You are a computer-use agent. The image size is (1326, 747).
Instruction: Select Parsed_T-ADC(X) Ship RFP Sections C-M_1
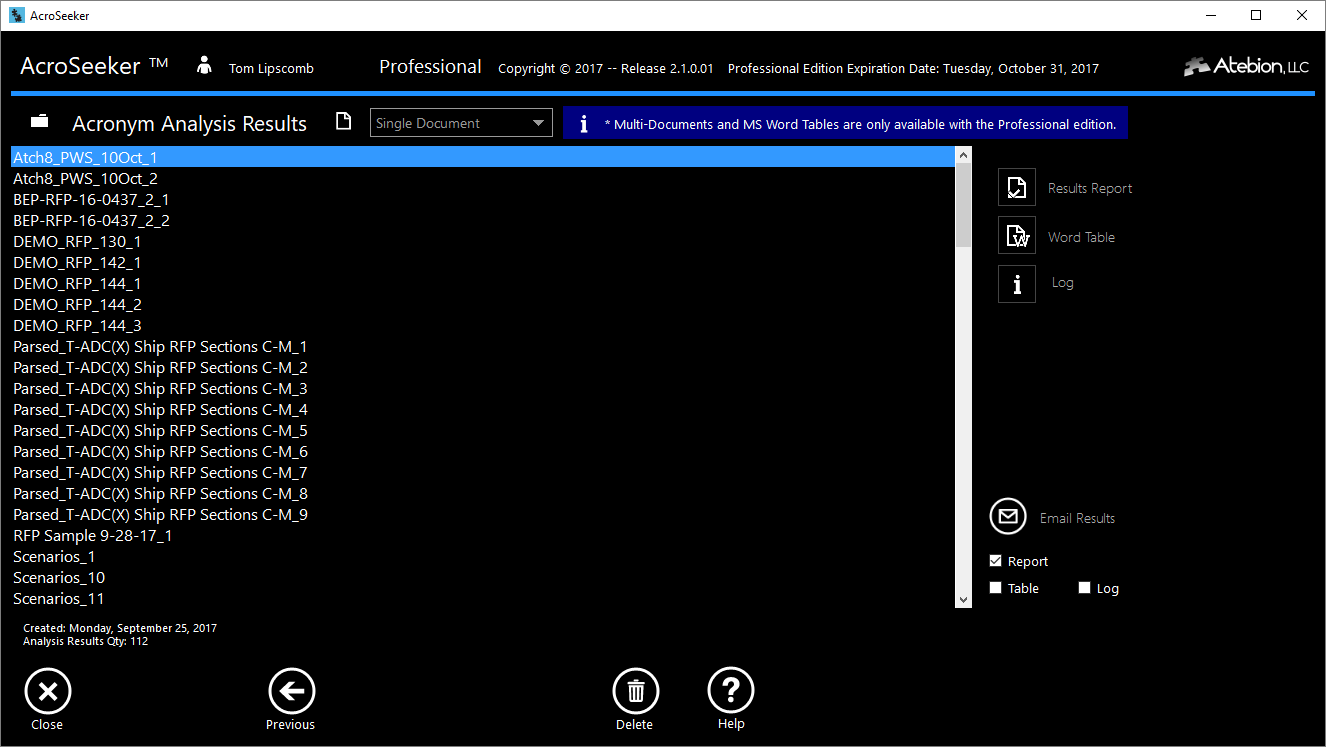point(483,346)
